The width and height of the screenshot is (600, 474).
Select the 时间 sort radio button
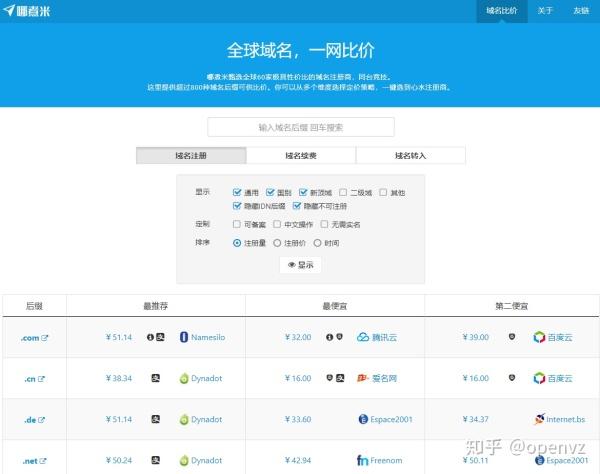coord(317,243)
